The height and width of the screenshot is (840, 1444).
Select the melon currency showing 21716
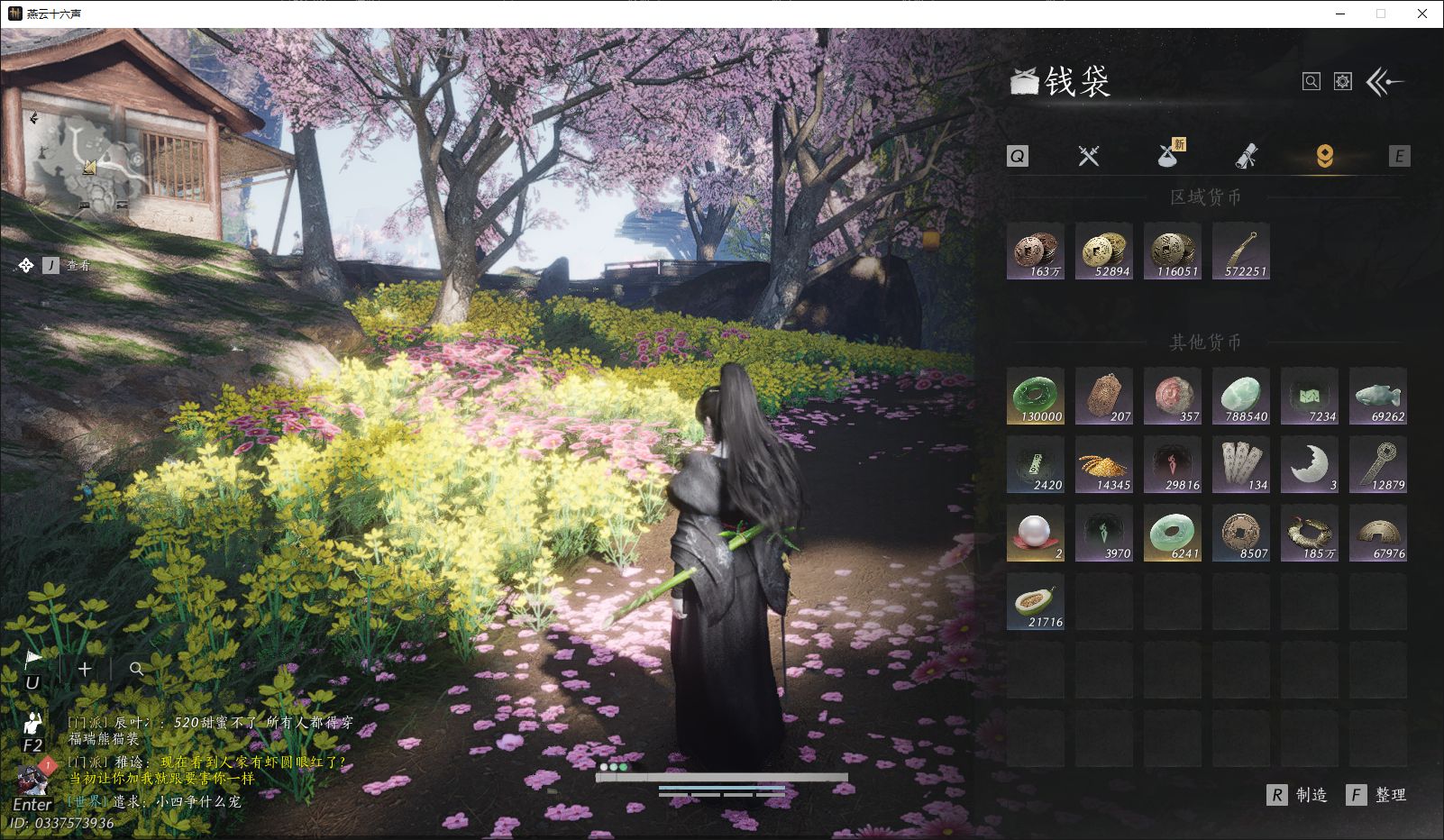[1036, 601]
